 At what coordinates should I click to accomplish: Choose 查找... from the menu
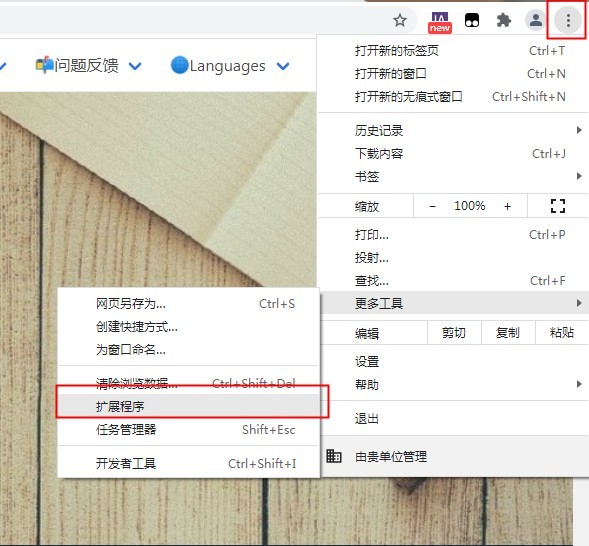pyautogui.click(x=453, y=281)
